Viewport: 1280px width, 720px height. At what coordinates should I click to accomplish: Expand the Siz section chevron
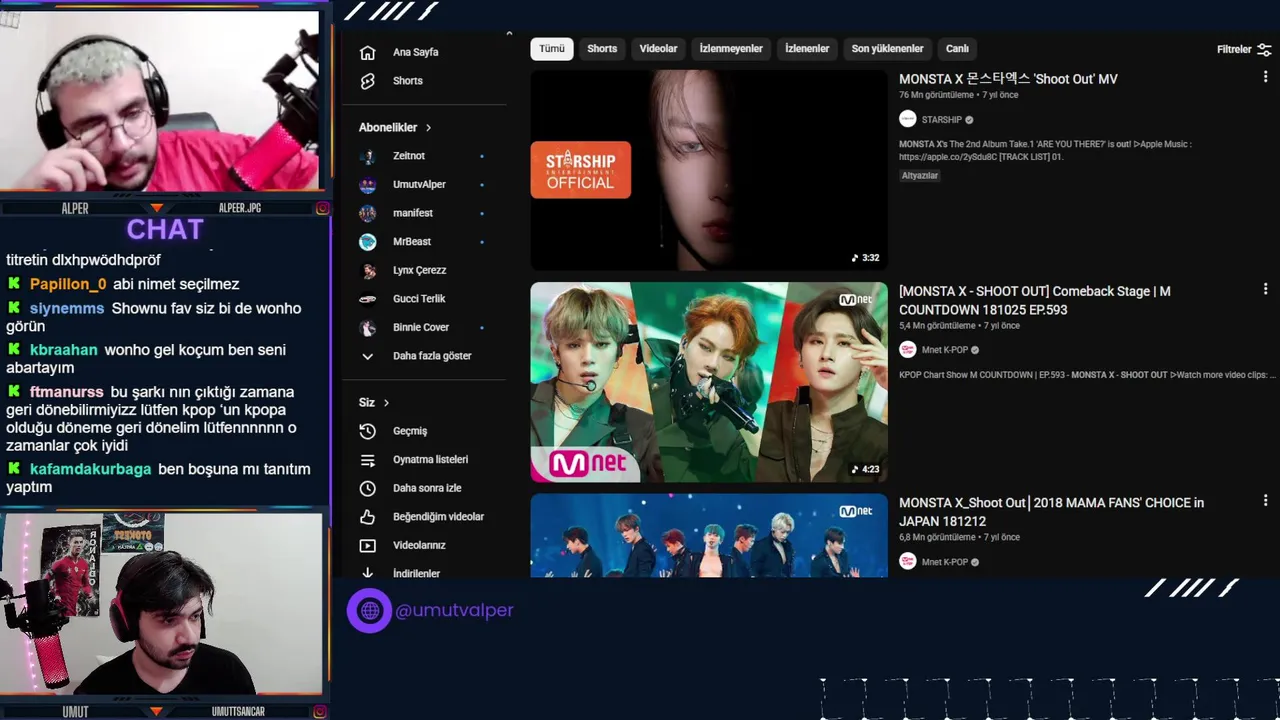(x=386, y=403)
